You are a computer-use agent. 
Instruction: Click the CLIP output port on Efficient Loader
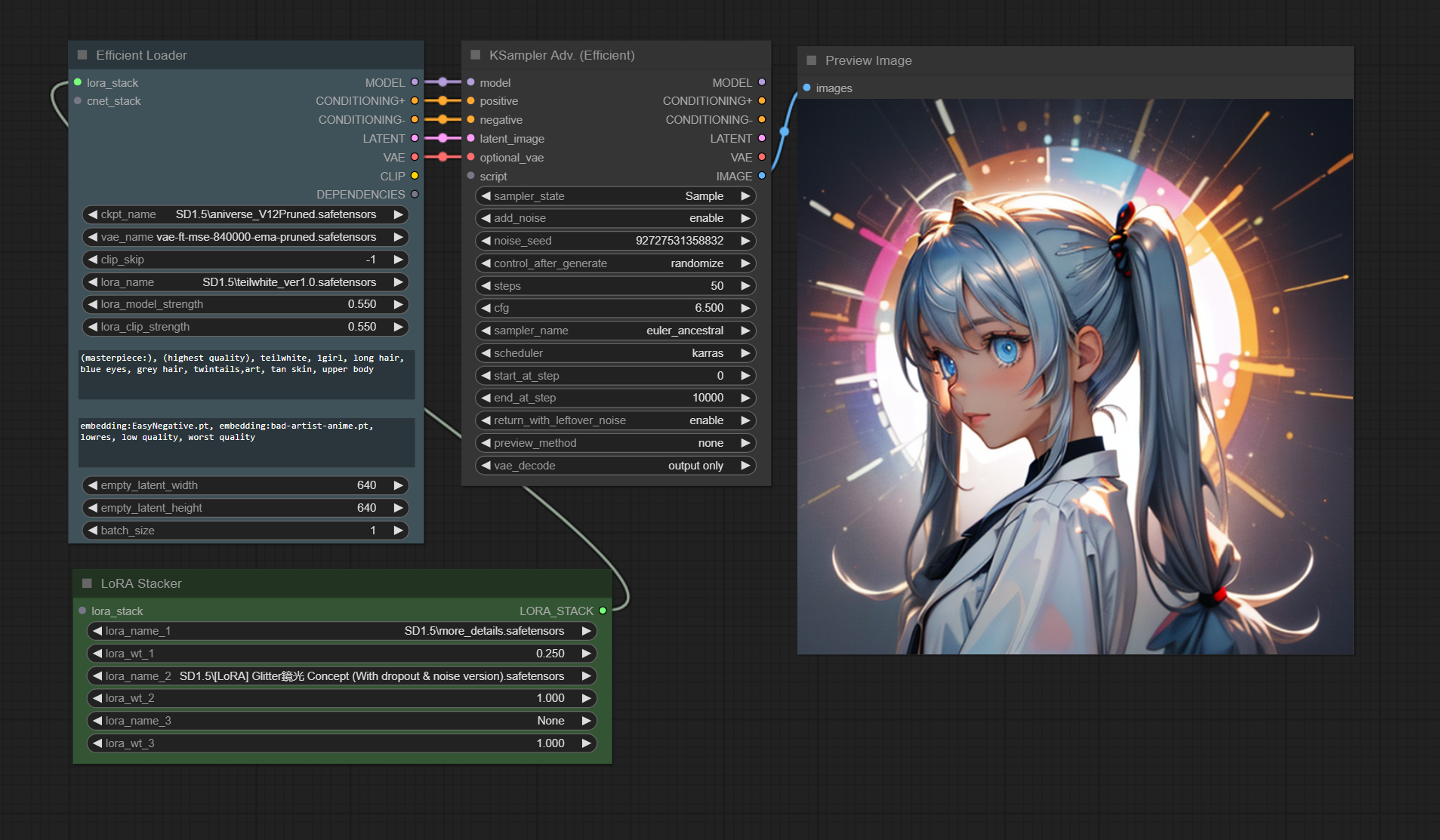click(415, 176)
